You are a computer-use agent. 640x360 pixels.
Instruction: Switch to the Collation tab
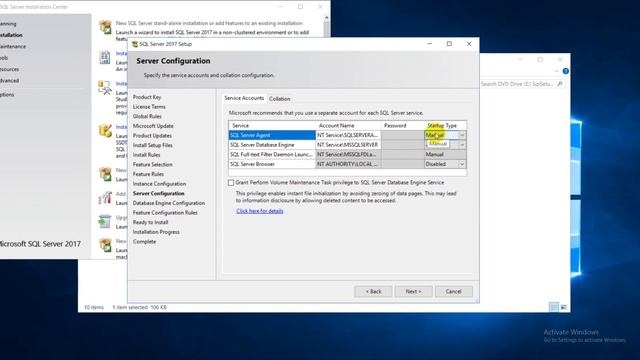click(x=280, y=99)
